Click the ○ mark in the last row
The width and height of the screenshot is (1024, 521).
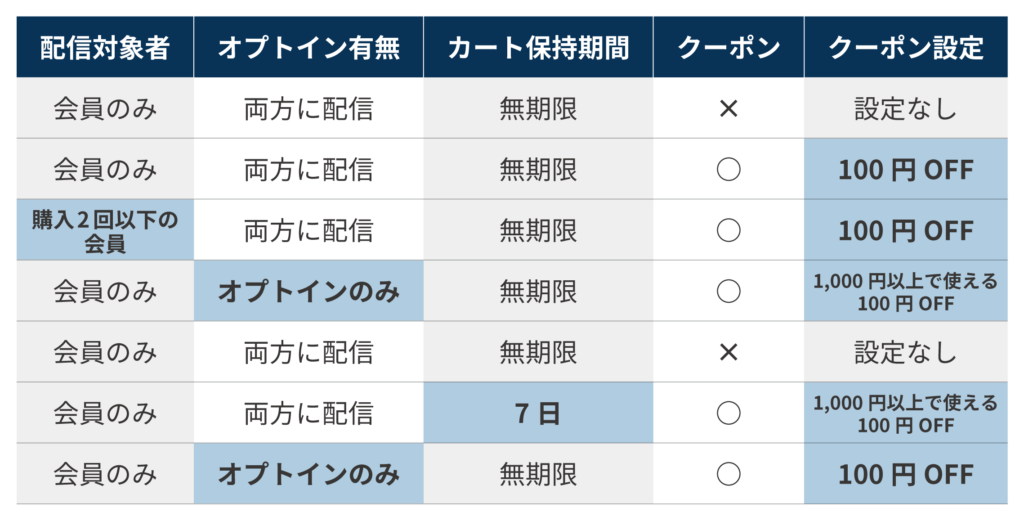728,474
